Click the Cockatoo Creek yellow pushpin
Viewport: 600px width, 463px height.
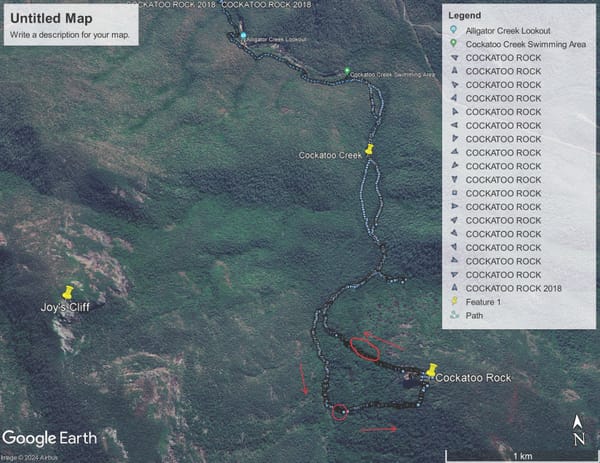(x=369, y=149)
